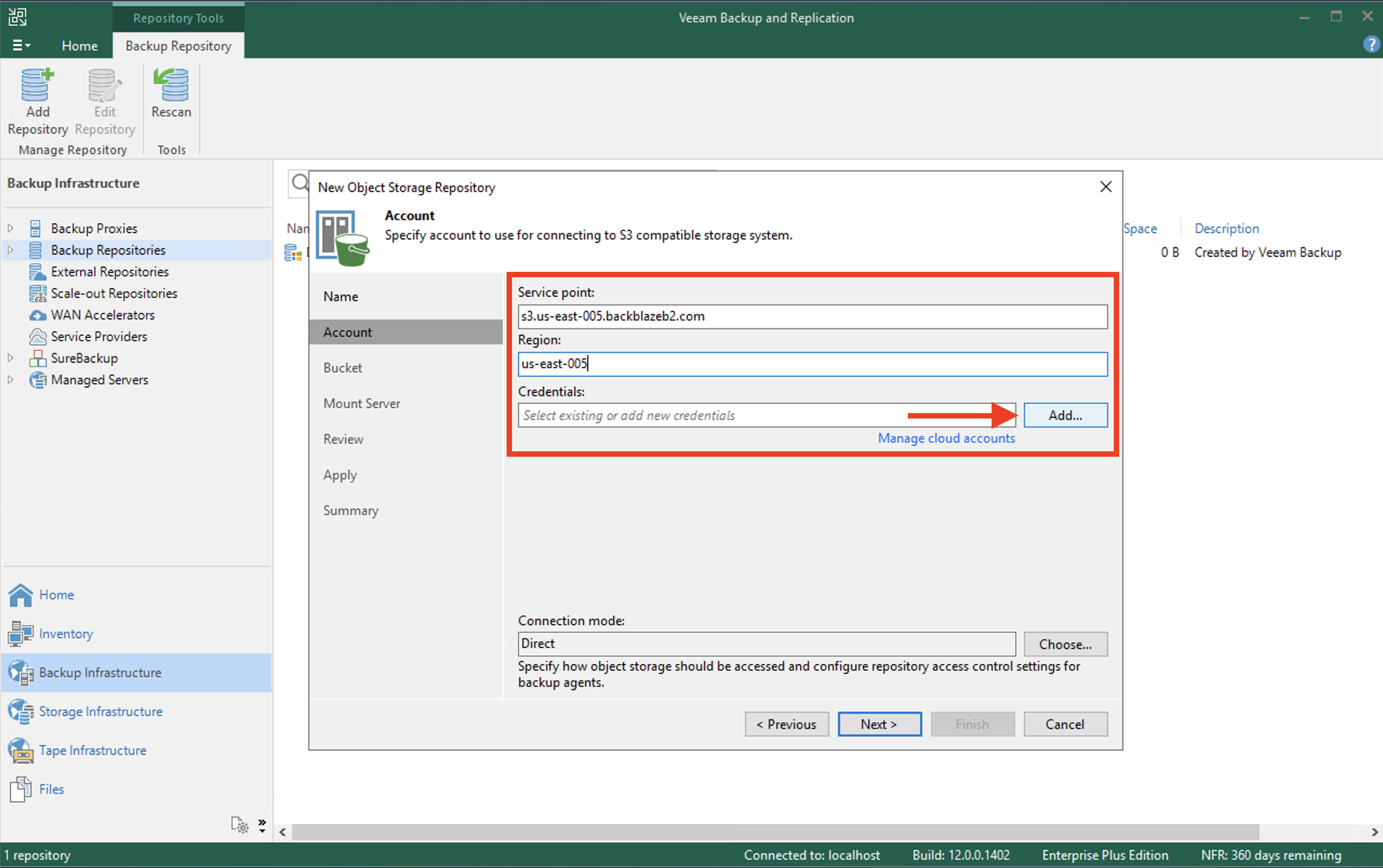Click the Files view icon
The image size is (1383, 868).
tap(21, 789)
